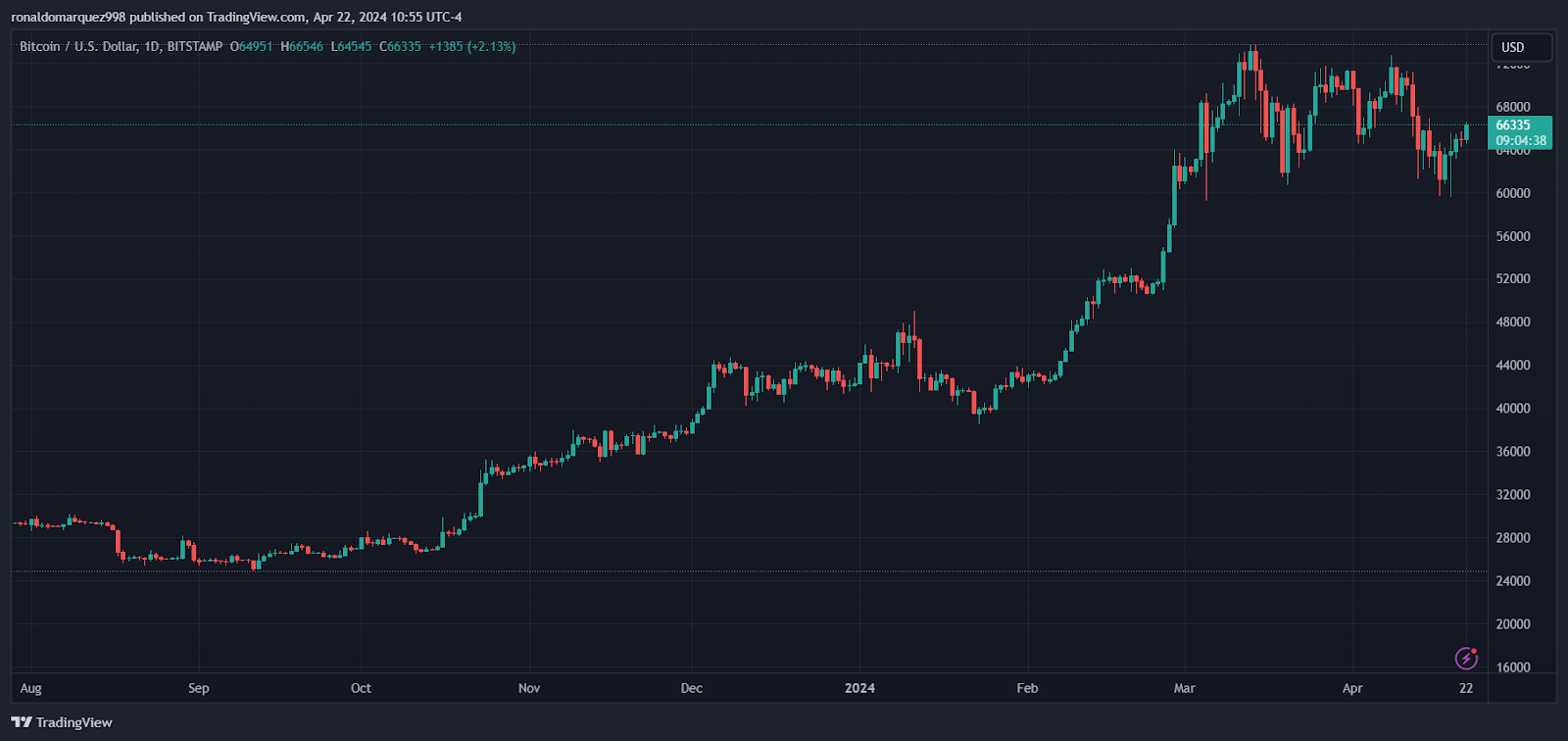Click the 28000 price axis label

coord(1513,538)
